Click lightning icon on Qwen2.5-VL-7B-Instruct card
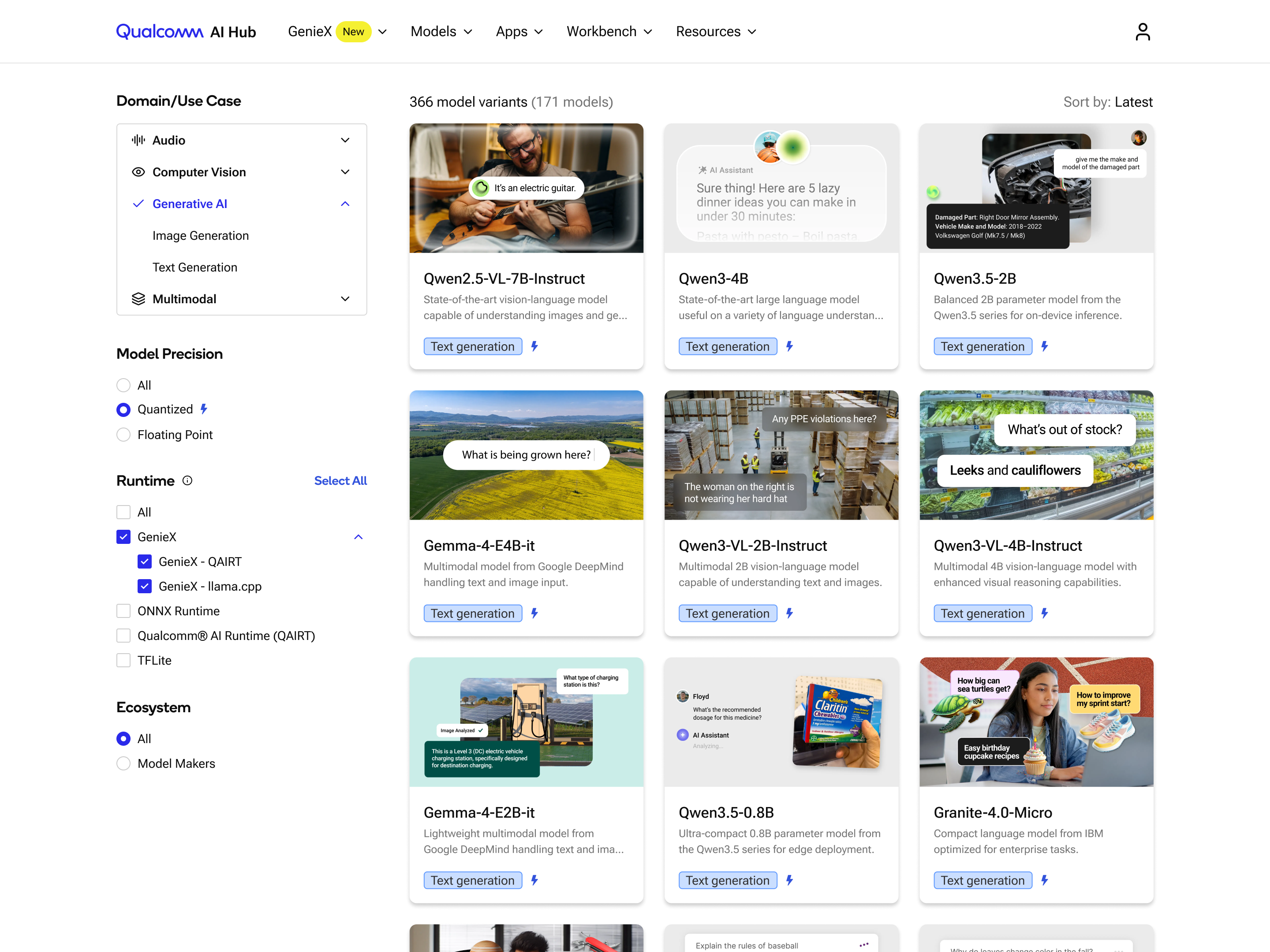 [534, 346]
